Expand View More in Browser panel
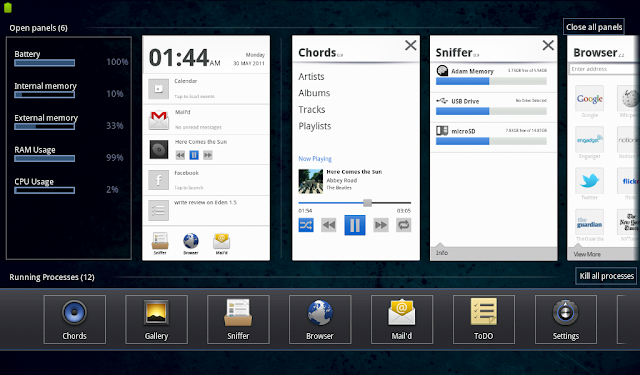Viewport: 640px width, 375px height. (604, 254)
